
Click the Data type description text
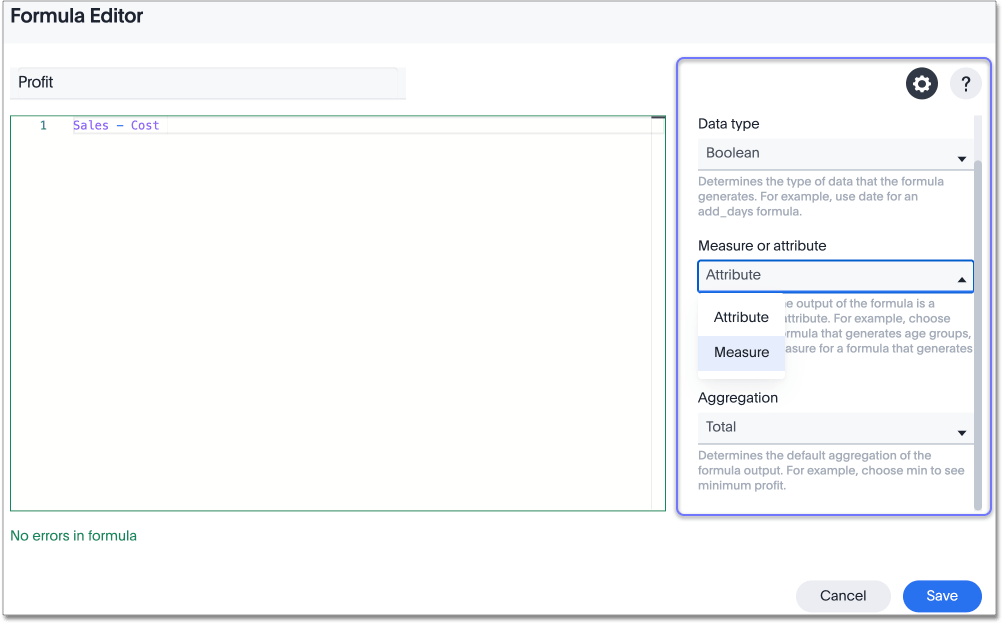point(820,196)
